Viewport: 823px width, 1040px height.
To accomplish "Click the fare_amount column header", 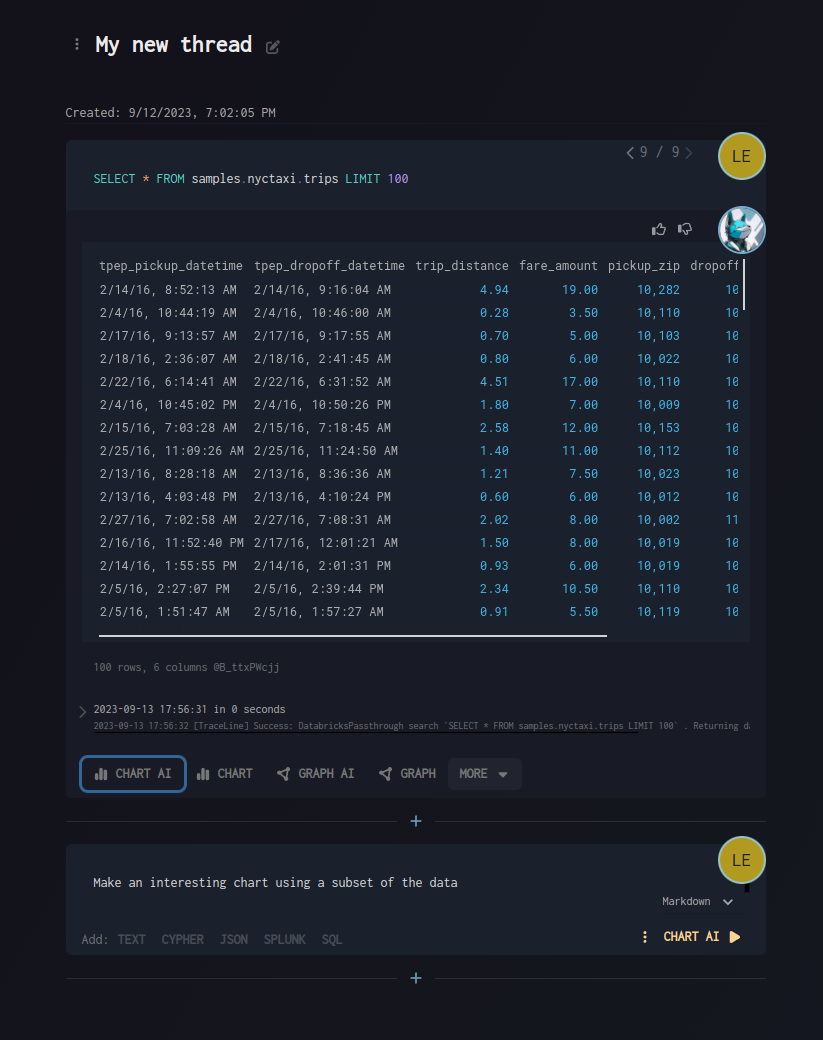I will point(558,266).
